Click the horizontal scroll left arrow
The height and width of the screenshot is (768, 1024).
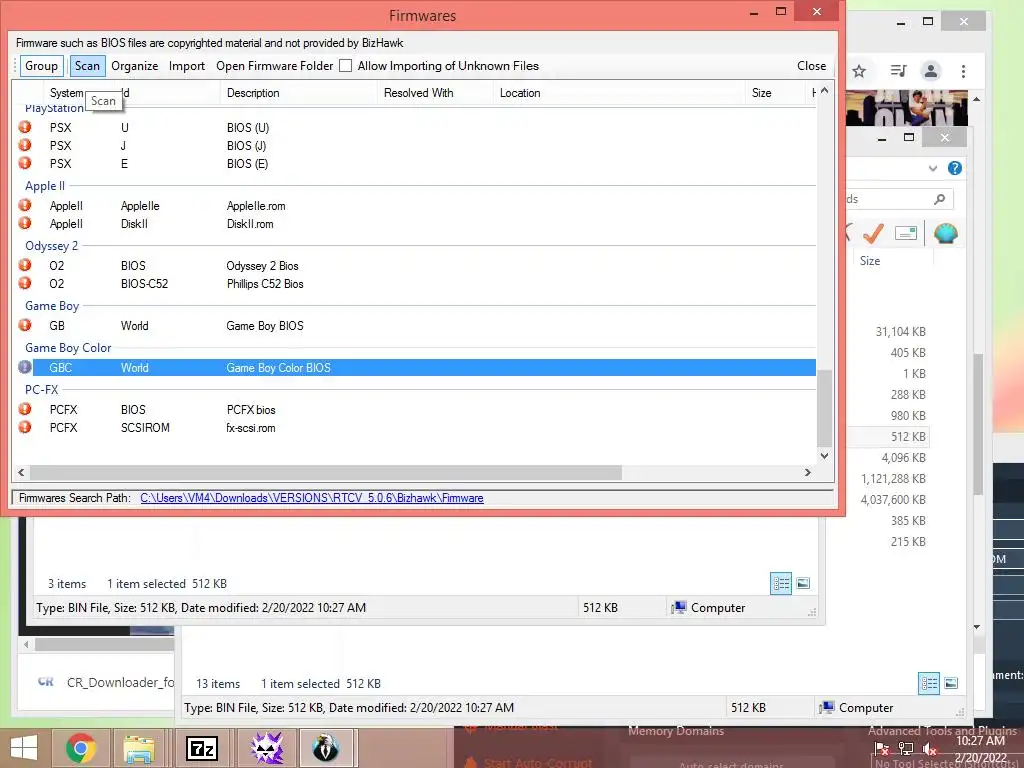tap(21, 472)
